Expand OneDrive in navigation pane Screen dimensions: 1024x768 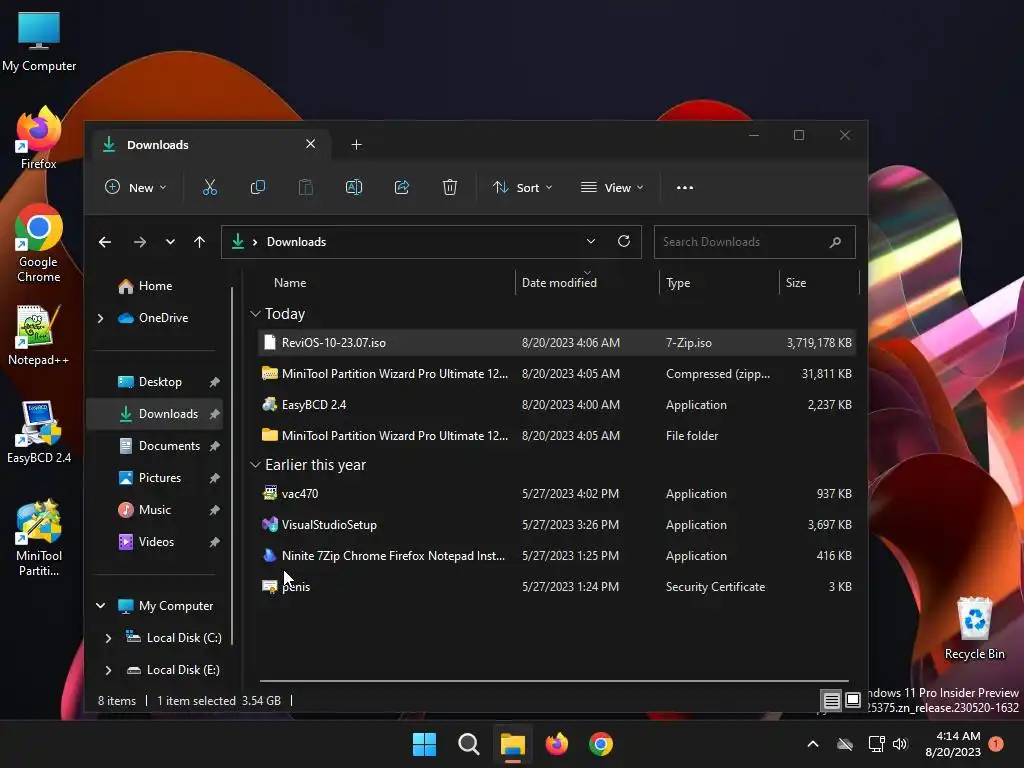pos(101,318)
